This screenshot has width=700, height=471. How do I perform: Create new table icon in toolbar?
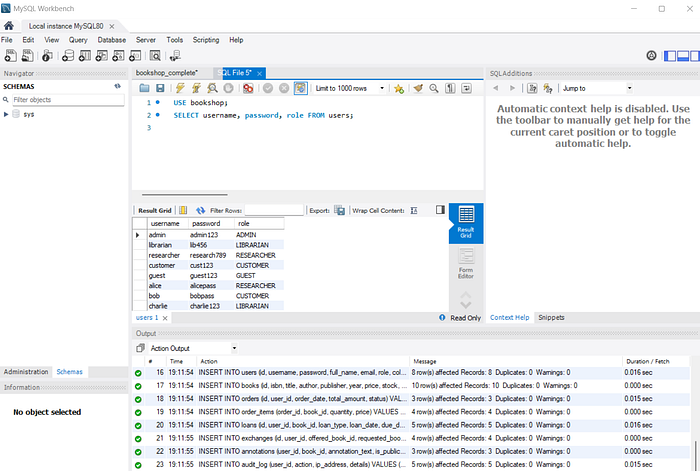pyautogui.click(x=85, y=56)
